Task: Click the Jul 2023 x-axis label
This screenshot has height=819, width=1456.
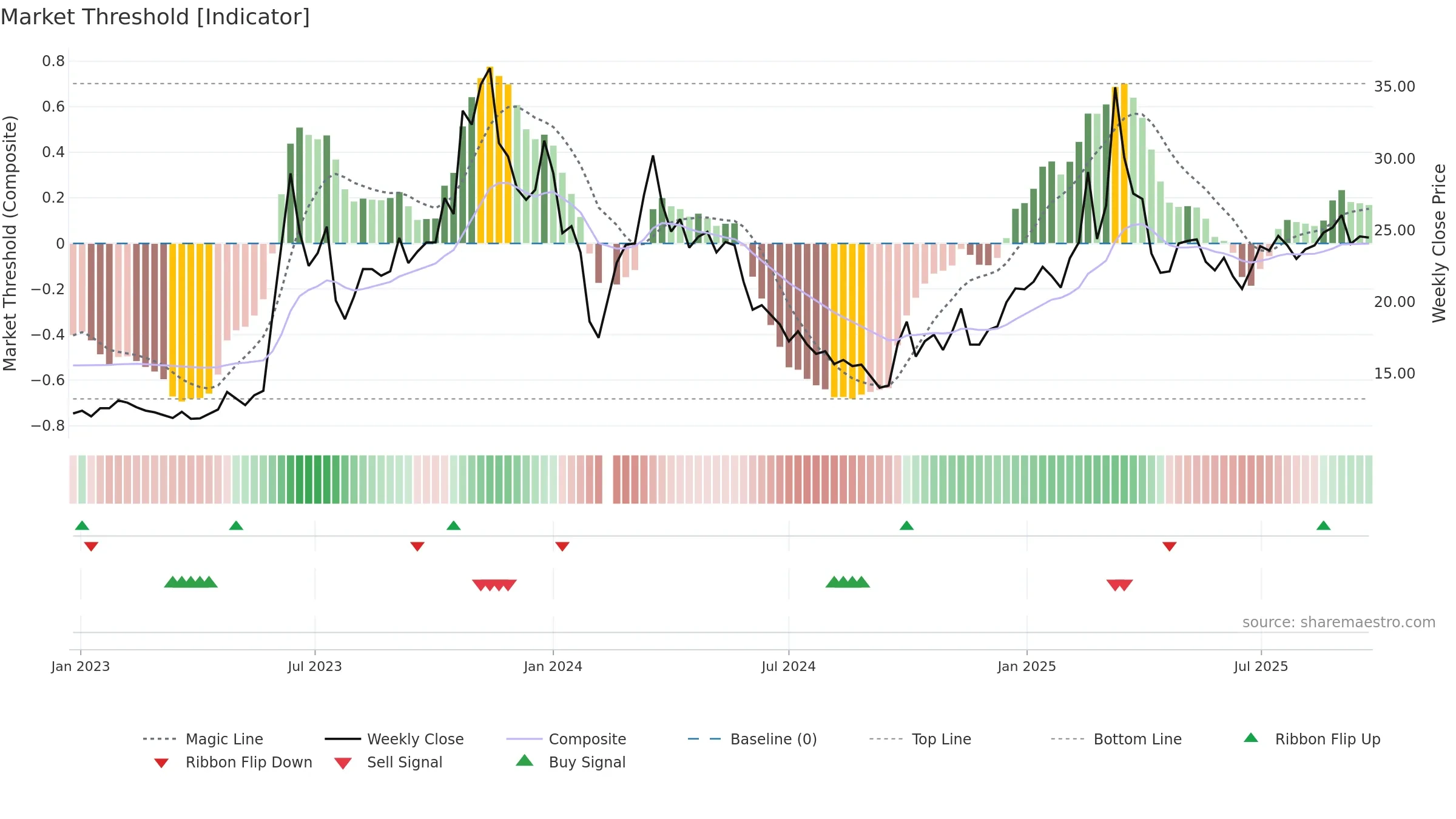Action: (315, 667)
